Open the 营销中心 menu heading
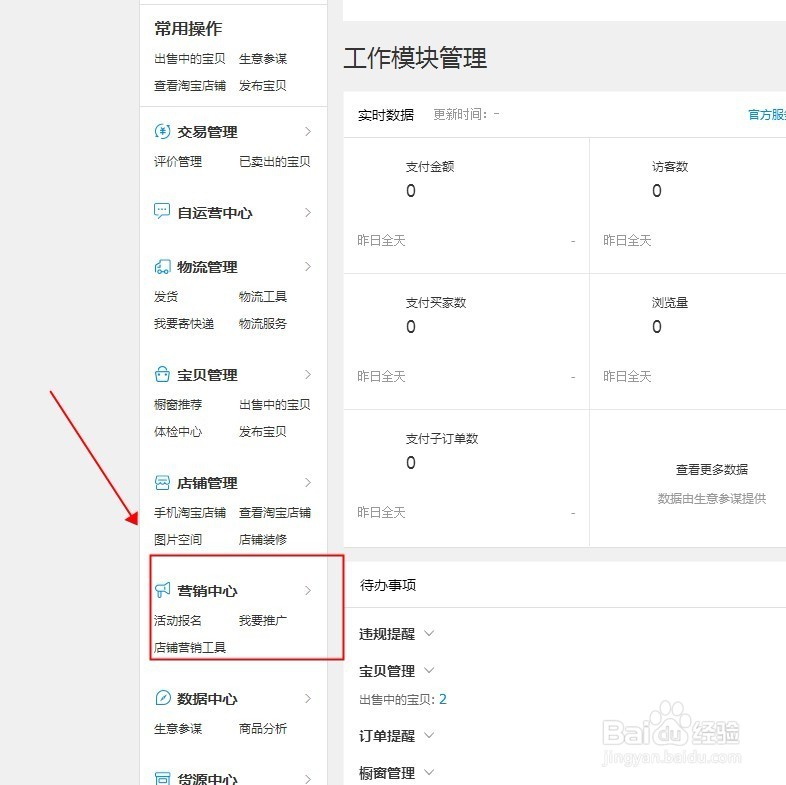The height and width of the screenshot is (785, 786). tap(207, 591)
